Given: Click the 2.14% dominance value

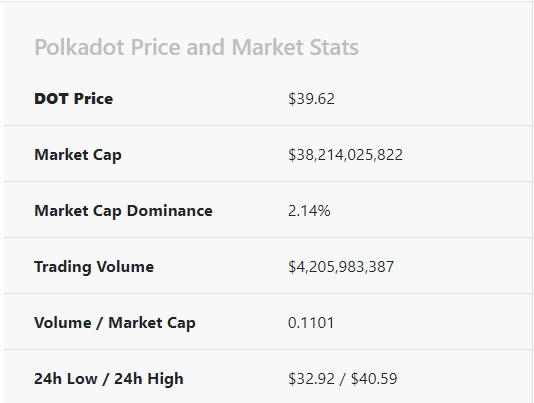Looking at the screenshot, I should [309, 211].
